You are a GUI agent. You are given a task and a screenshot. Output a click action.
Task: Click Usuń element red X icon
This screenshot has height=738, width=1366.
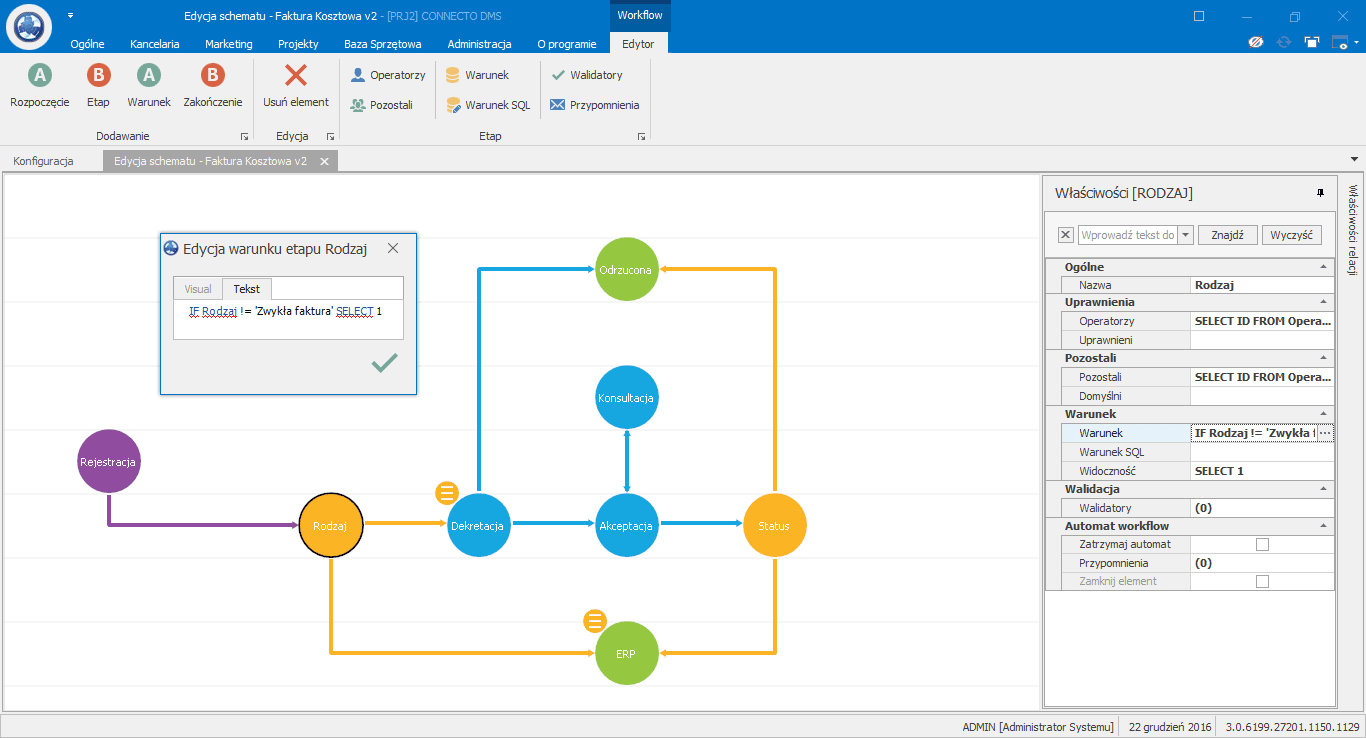296,76
